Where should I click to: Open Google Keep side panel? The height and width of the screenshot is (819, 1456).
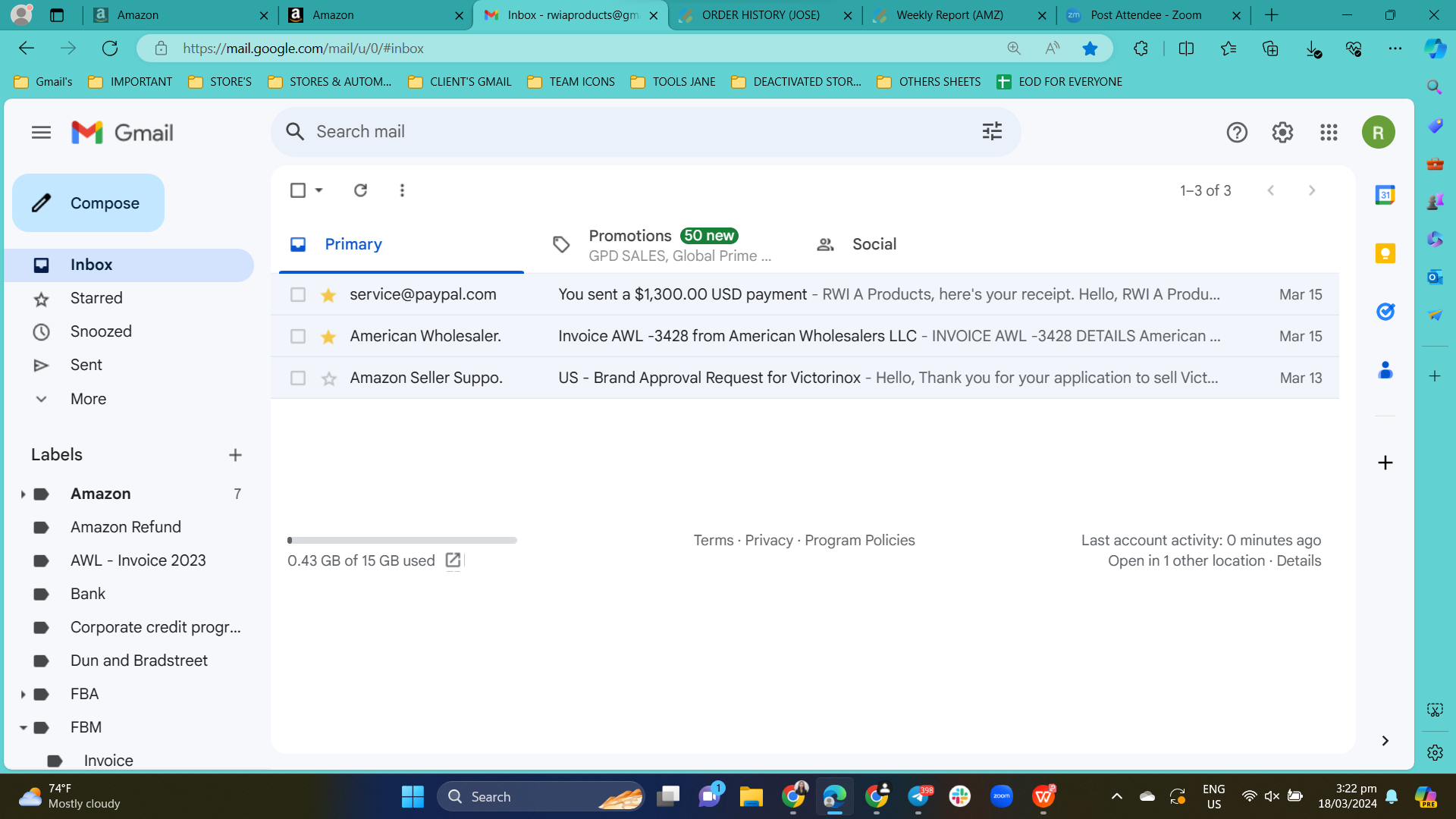tap(1385, 253)
